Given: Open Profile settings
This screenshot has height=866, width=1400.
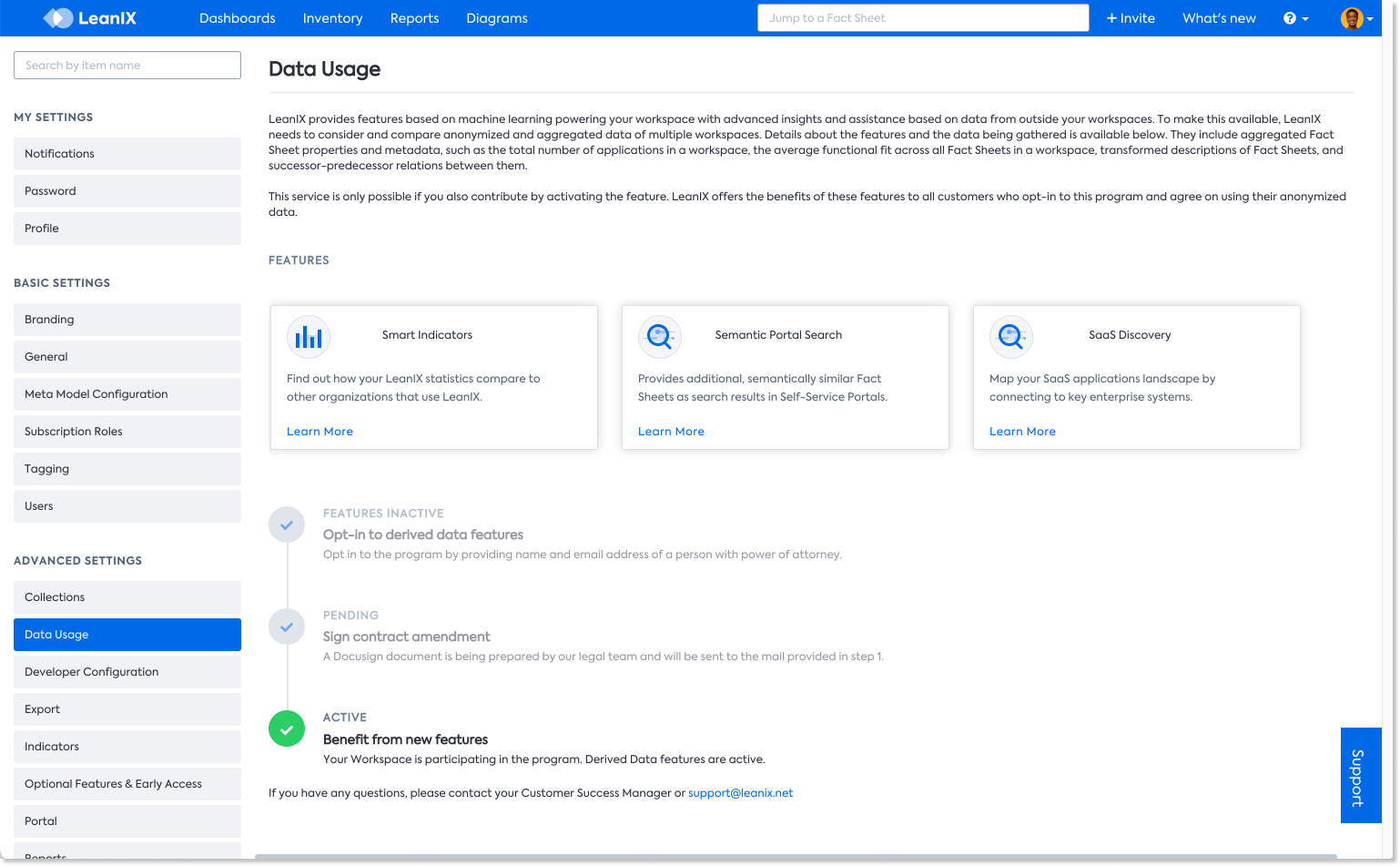Looking at the screenshot, I should 127,229.
